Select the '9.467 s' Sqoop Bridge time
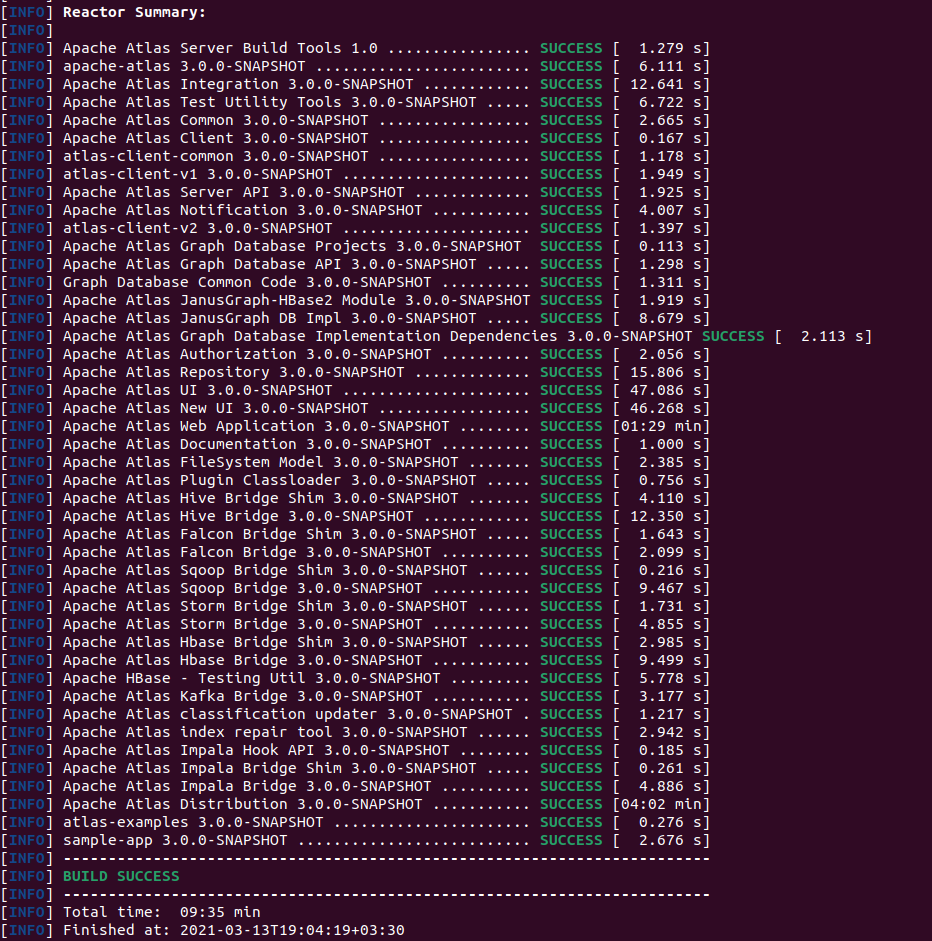The width and height of the screenshot is (932, 941). [670, 588]
